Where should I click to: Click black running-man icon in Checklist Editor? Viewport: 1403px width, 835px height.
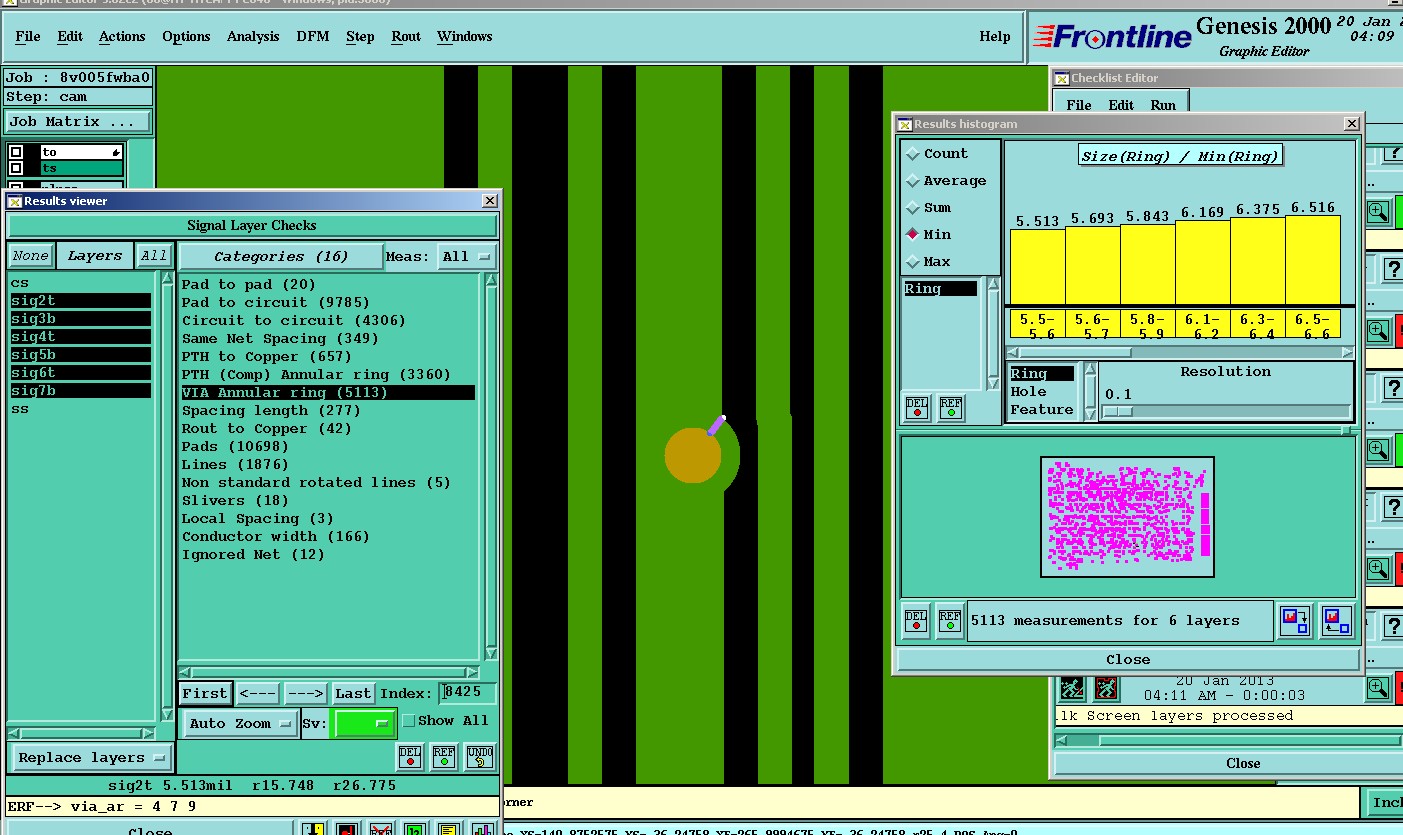pyautogui.click(x=1072, y=687)
